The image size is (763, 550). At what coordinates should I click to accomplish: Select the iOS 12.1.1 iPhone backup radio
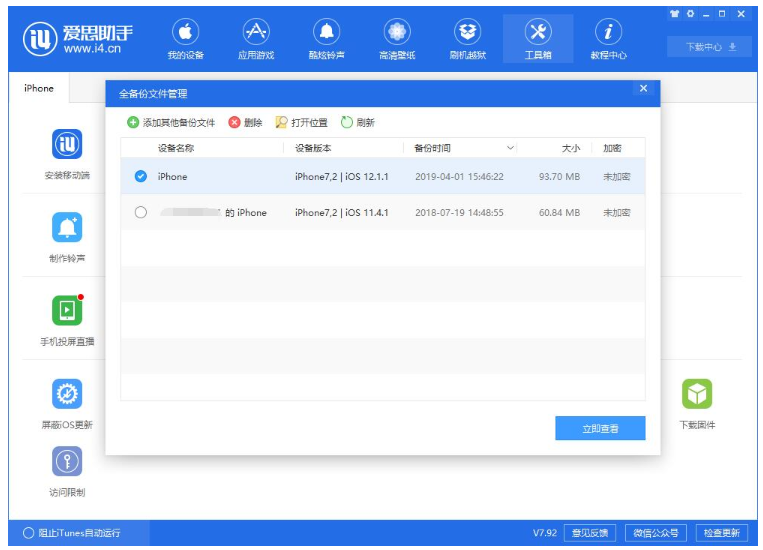point(140,176)
